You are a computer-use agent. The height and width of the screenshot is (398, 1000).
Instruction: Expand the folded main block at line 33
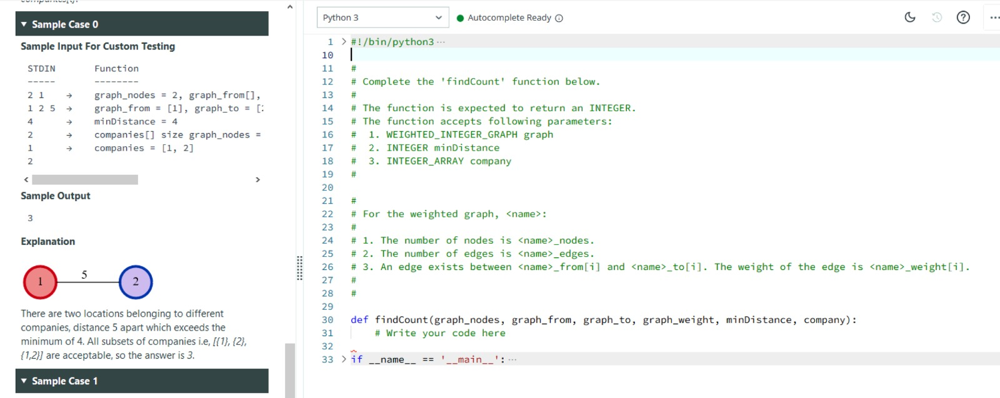click(x=344, y=359)
